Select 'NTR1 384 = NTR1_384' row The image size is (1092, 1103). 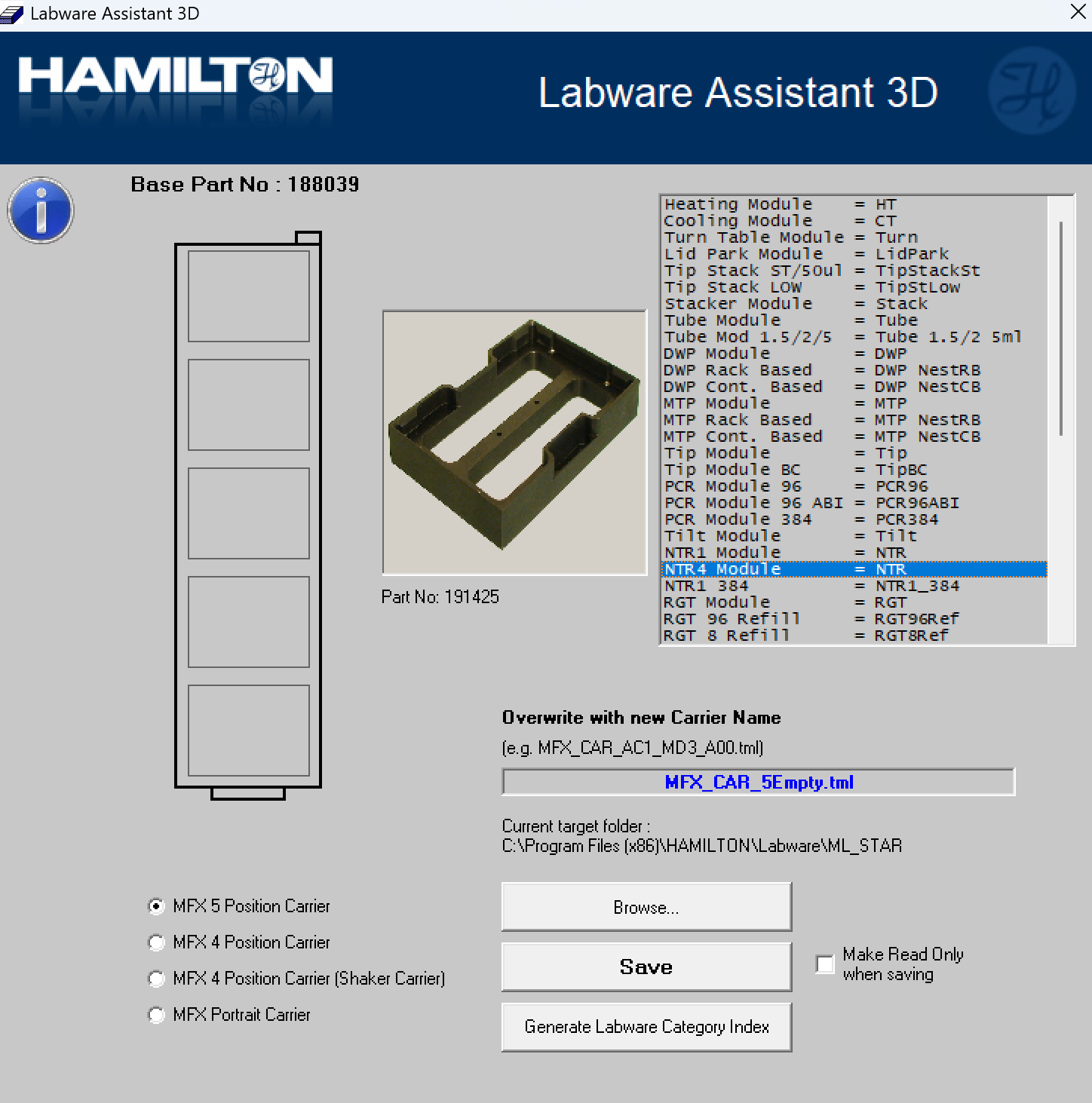(x=854, y=586)
